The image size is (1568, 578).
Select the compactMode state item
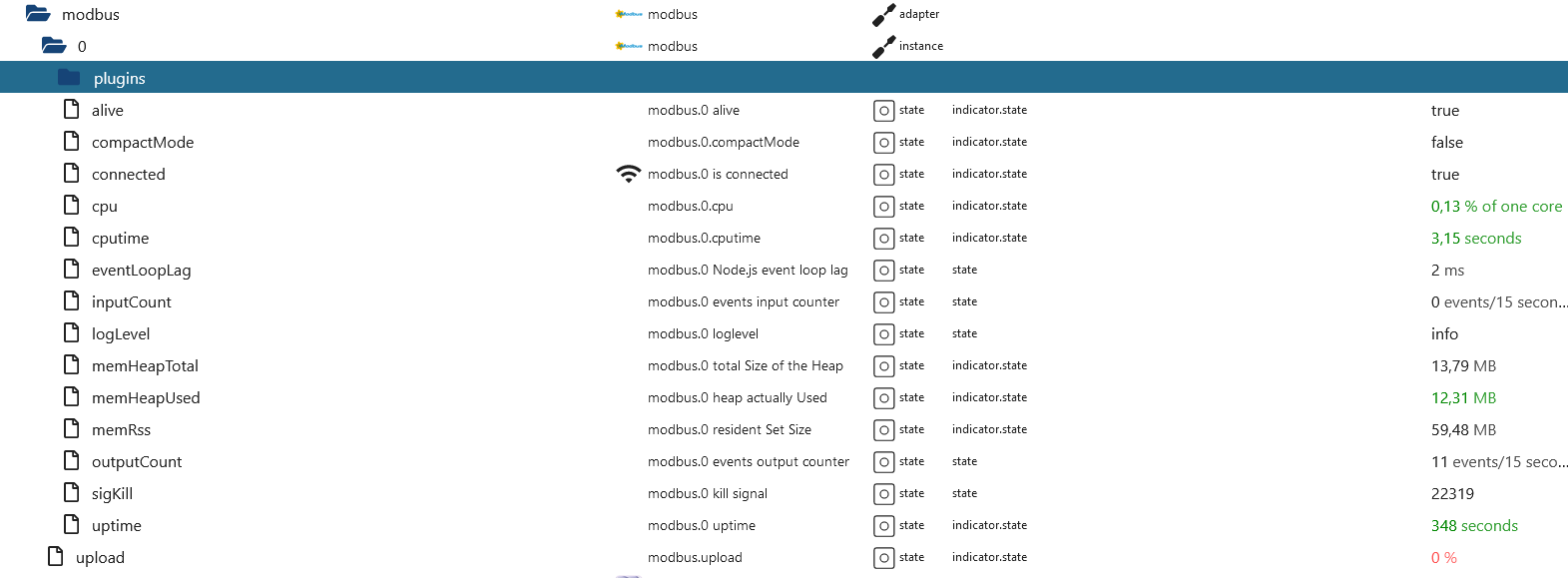point(143,143)
